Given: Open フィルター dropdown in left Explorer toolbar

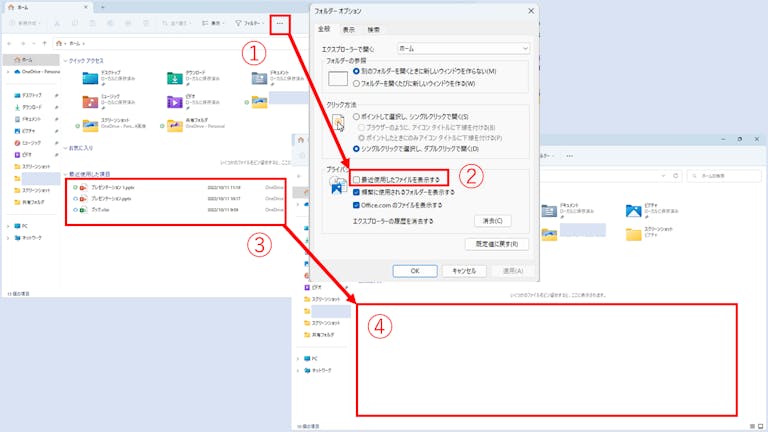Looking at the screenshot, I should 250,23.
